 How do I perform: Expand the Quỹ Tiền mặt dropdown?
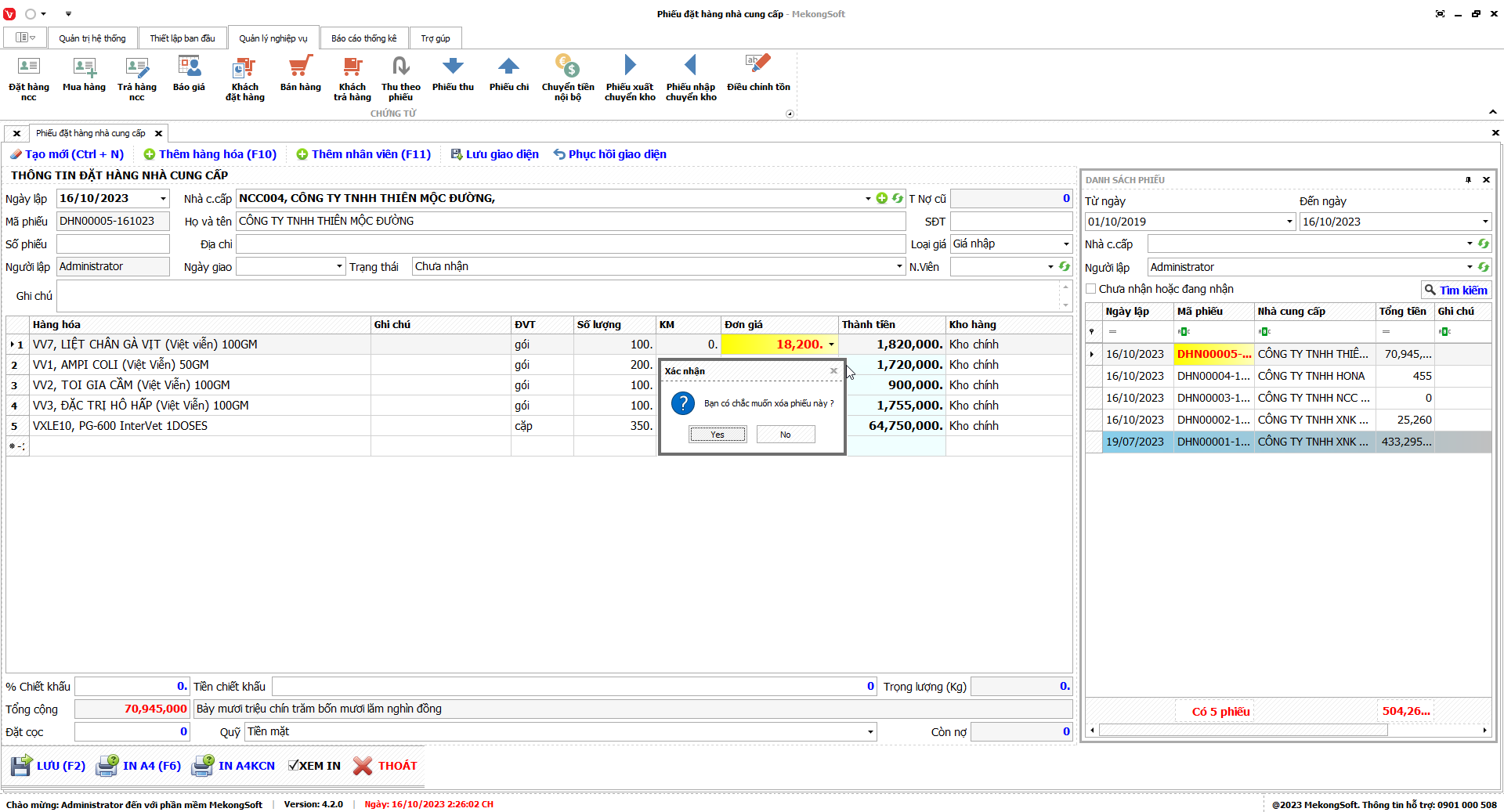(869, 732)
